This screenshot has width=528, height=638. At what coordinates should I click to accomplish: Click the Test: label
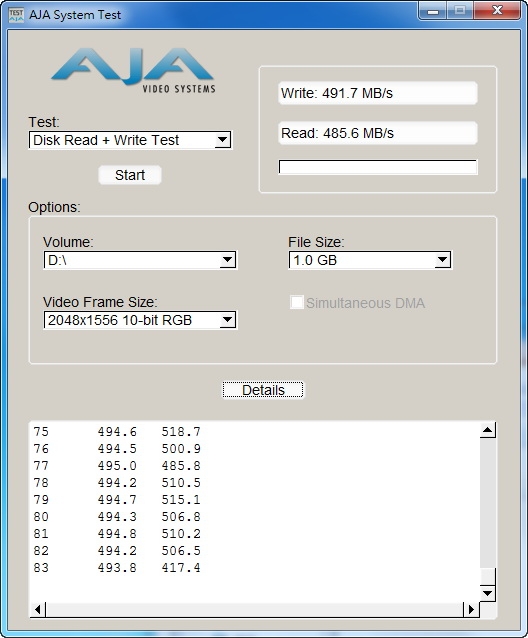coord(44,122)
